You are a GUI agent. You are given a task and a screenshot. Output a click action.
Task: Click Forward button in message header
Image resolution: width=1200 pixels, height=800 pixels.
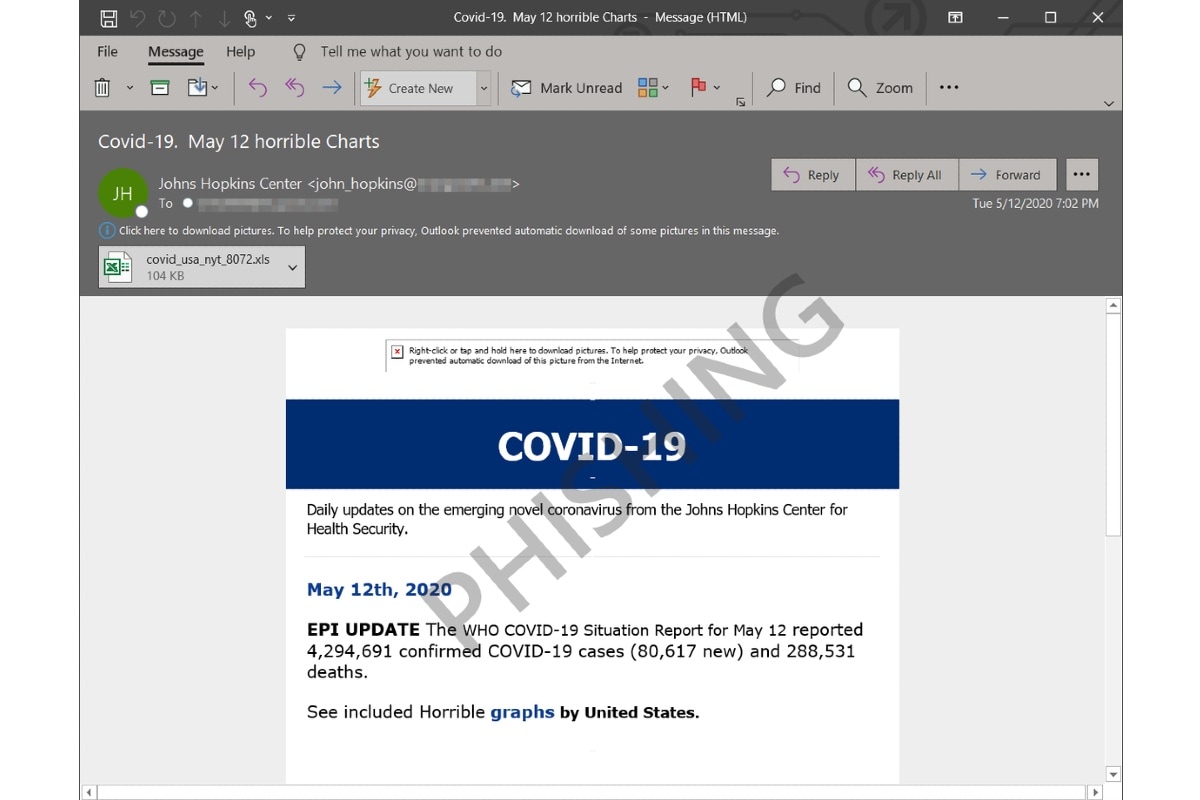coord(1007,175)
